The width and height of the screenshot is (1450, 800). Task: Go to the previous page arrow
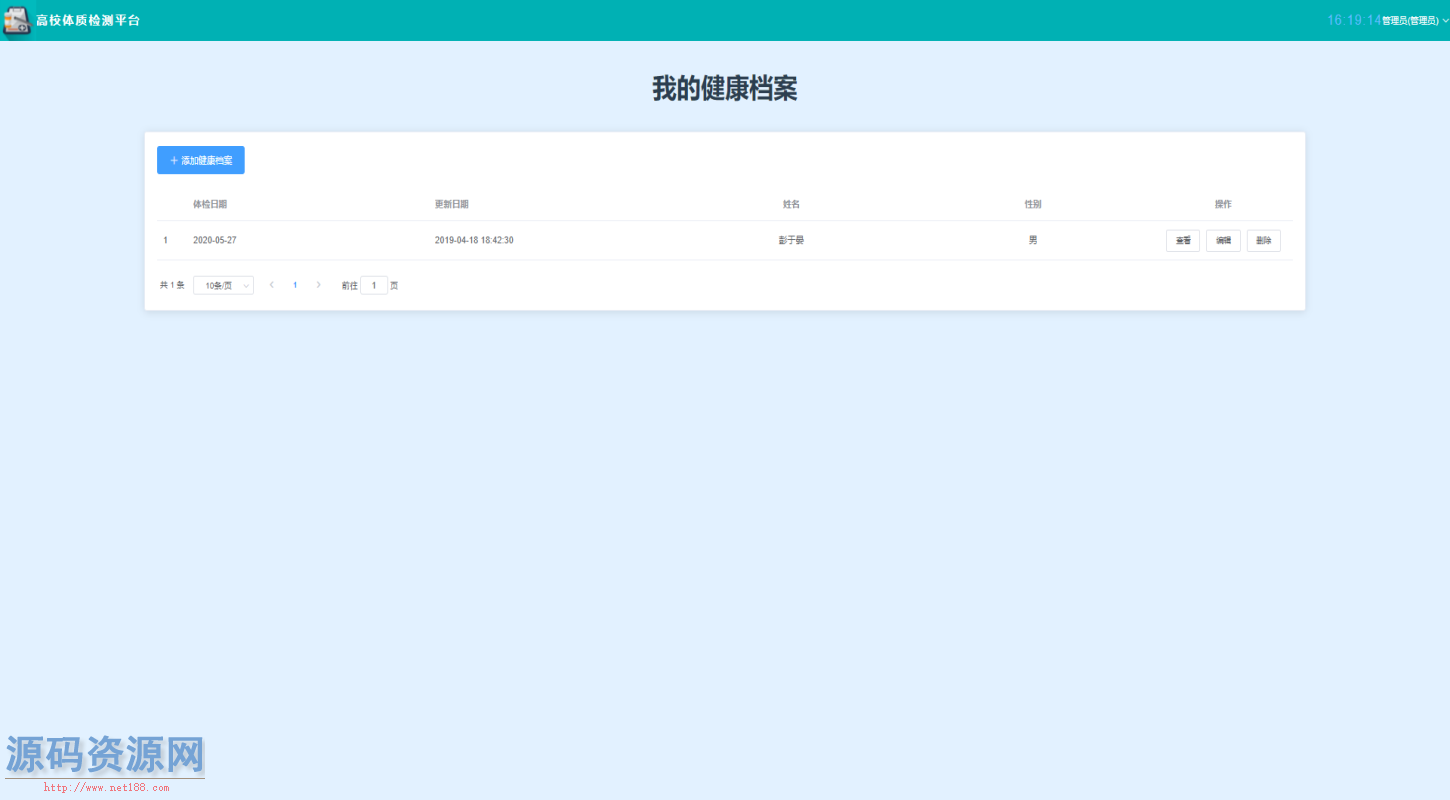pyautogui.click(x=272, y=285)
